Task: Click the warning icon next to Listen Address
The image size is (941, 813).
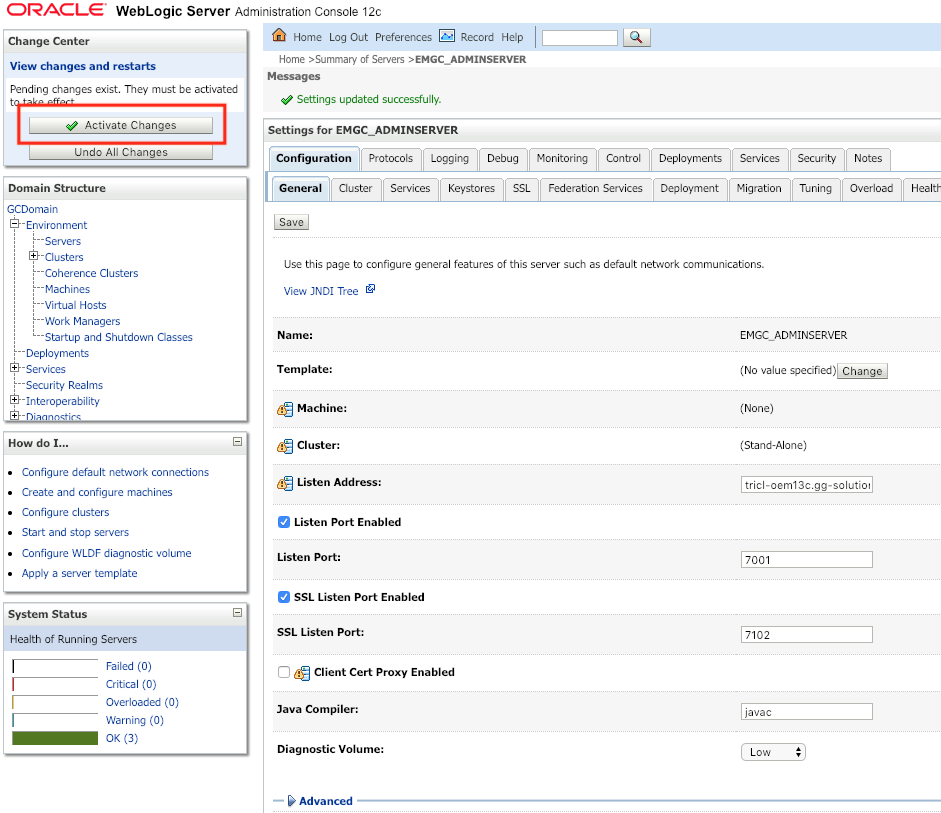Action: click(285, 483)
